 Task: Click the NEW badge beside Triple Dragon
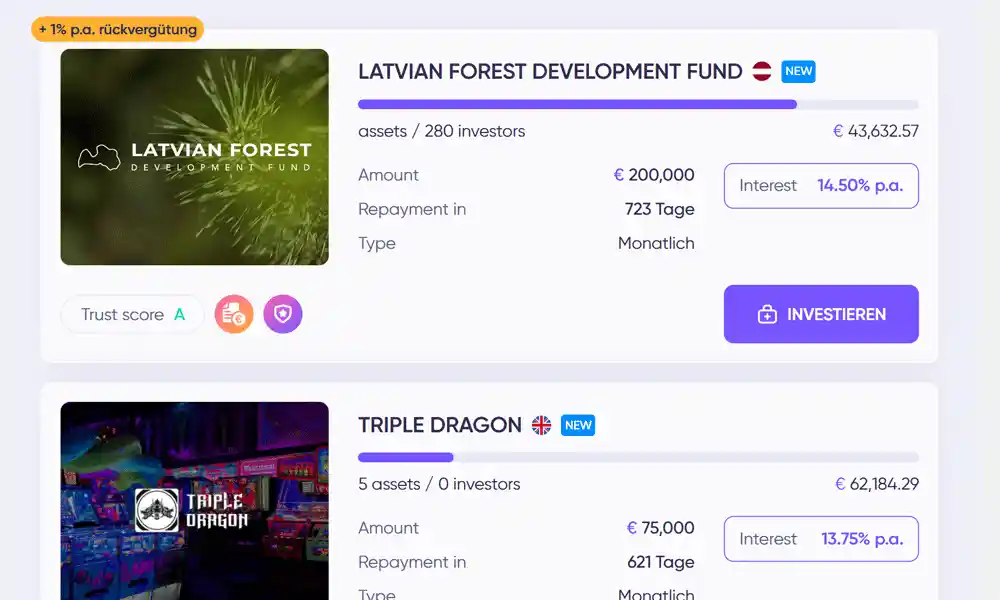pos(578,425)
